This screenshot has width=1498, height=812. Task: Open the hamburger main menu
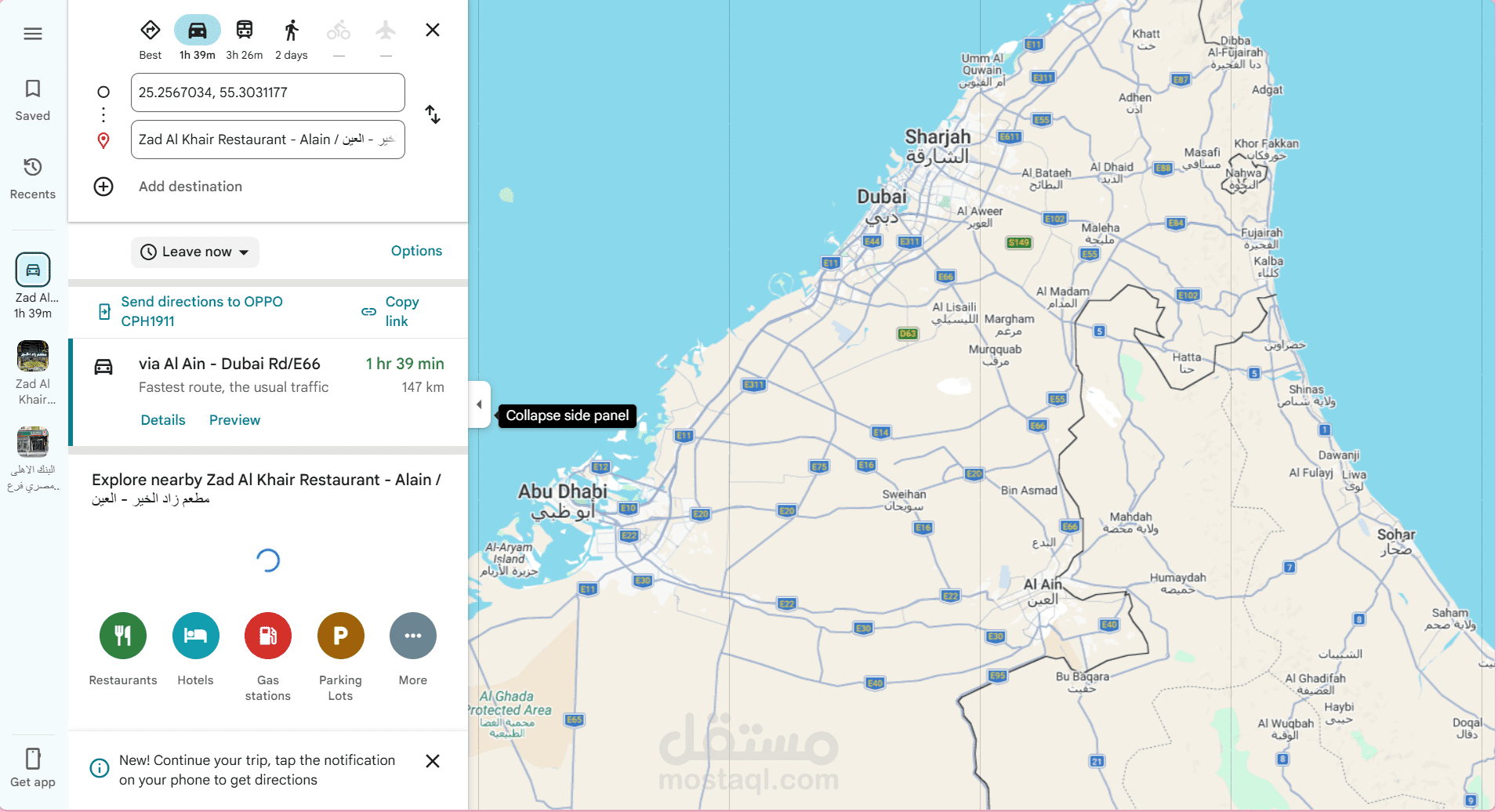click(33, 34)
